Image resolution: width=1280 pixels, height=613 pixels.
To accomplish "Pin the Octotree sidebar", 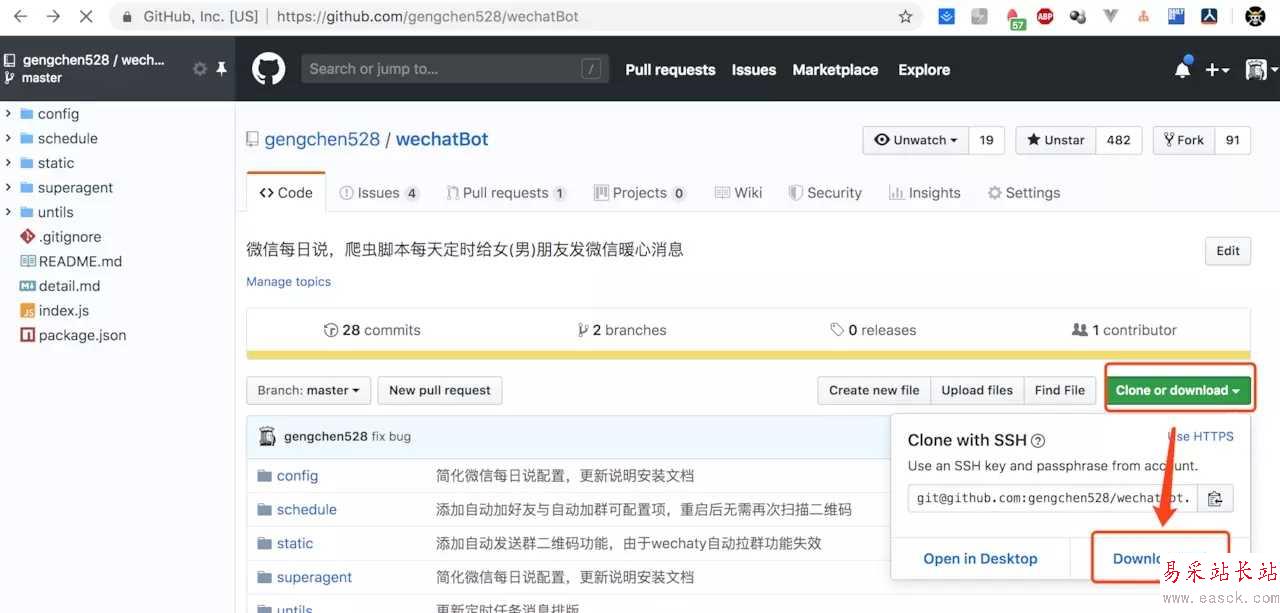I will coord(221,69).
